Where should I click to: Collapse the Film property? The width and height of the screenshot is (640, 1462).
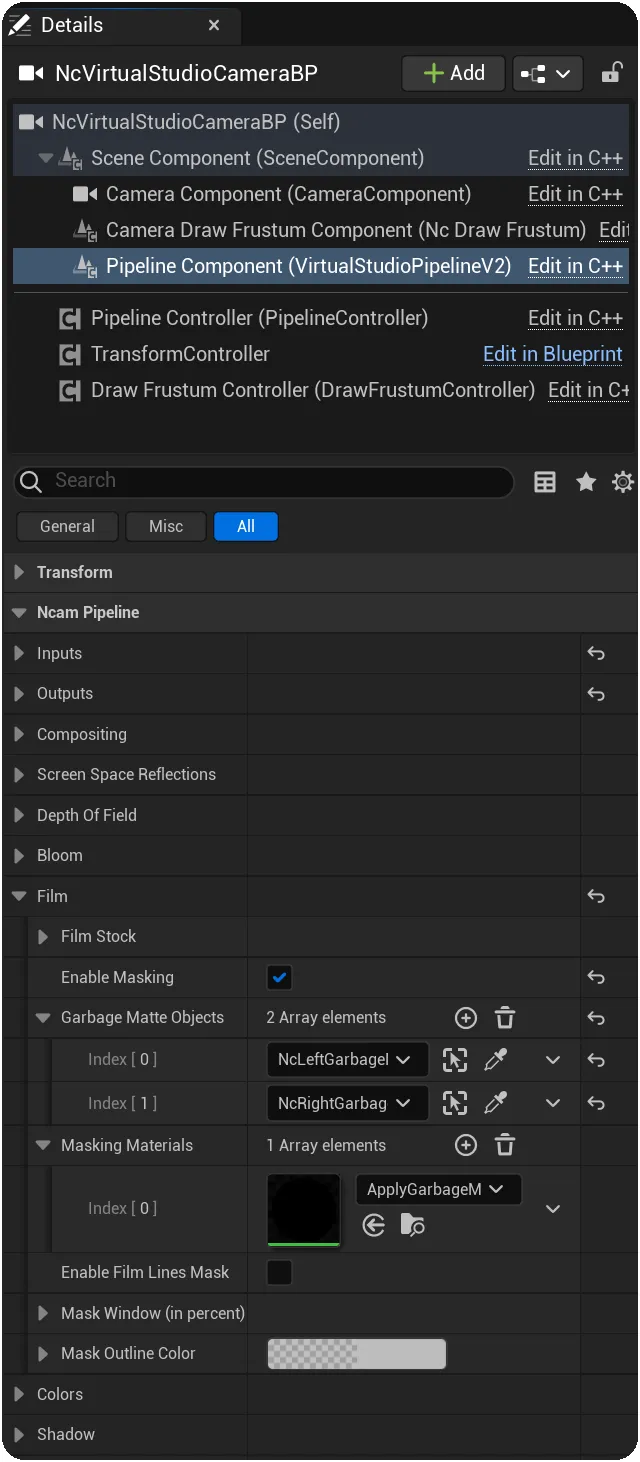click(x=19, y=896)
